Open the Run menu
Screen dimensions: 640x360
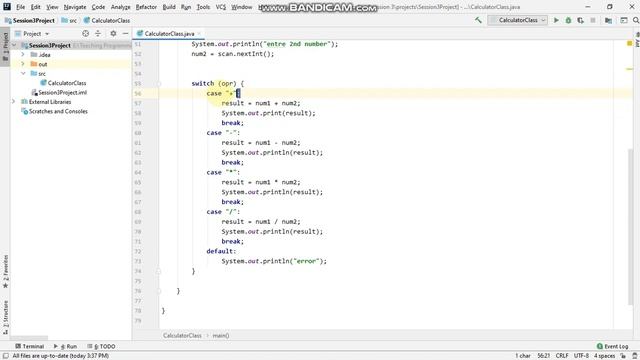click(x=186, y=7)
